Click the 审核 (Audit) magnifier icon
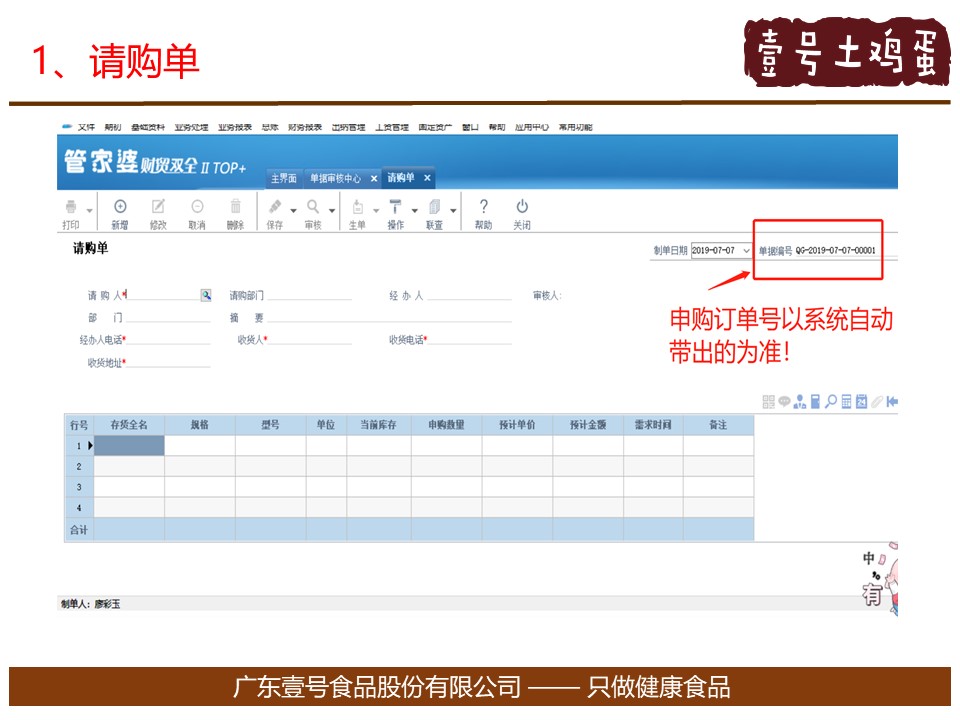Viewport: 960px width, 720px height. click(x=312, y=207)
